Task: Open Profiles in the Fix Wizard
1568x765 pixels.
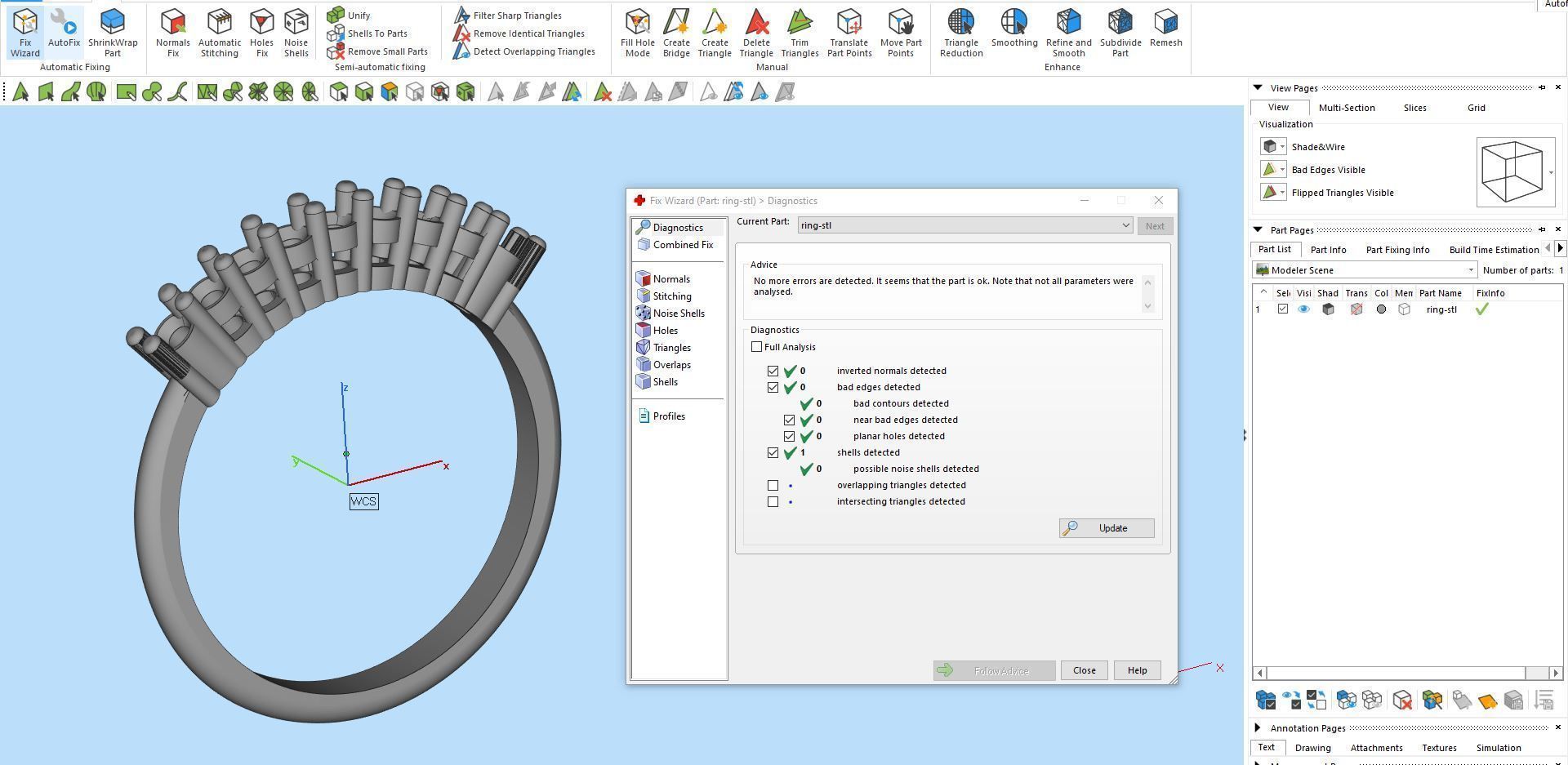Action: click(661, 416)
